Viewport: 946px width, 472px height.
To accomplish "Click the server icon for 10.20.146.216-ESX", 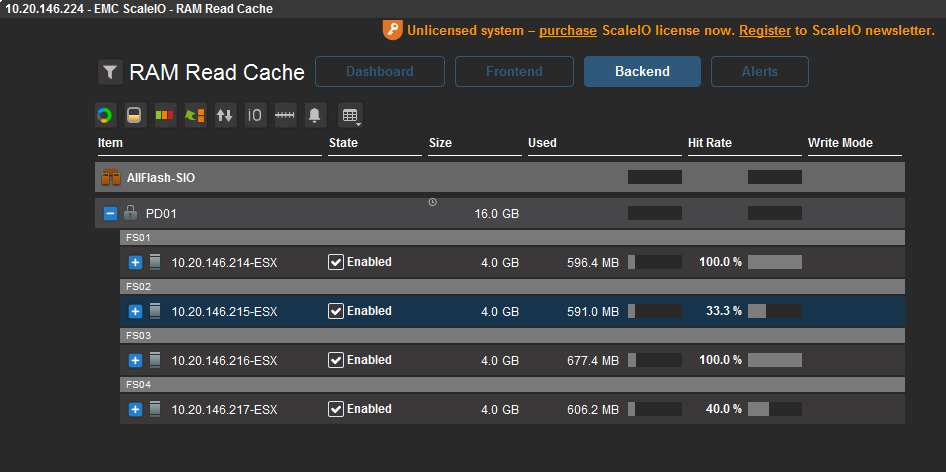I will pyautogui.click(x=155, y=360).
